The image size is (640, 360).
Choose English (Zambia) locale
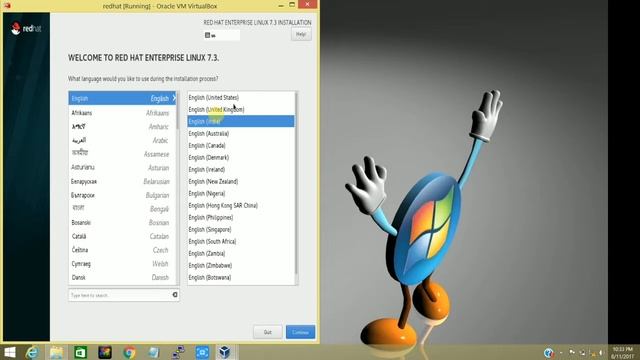241,253
